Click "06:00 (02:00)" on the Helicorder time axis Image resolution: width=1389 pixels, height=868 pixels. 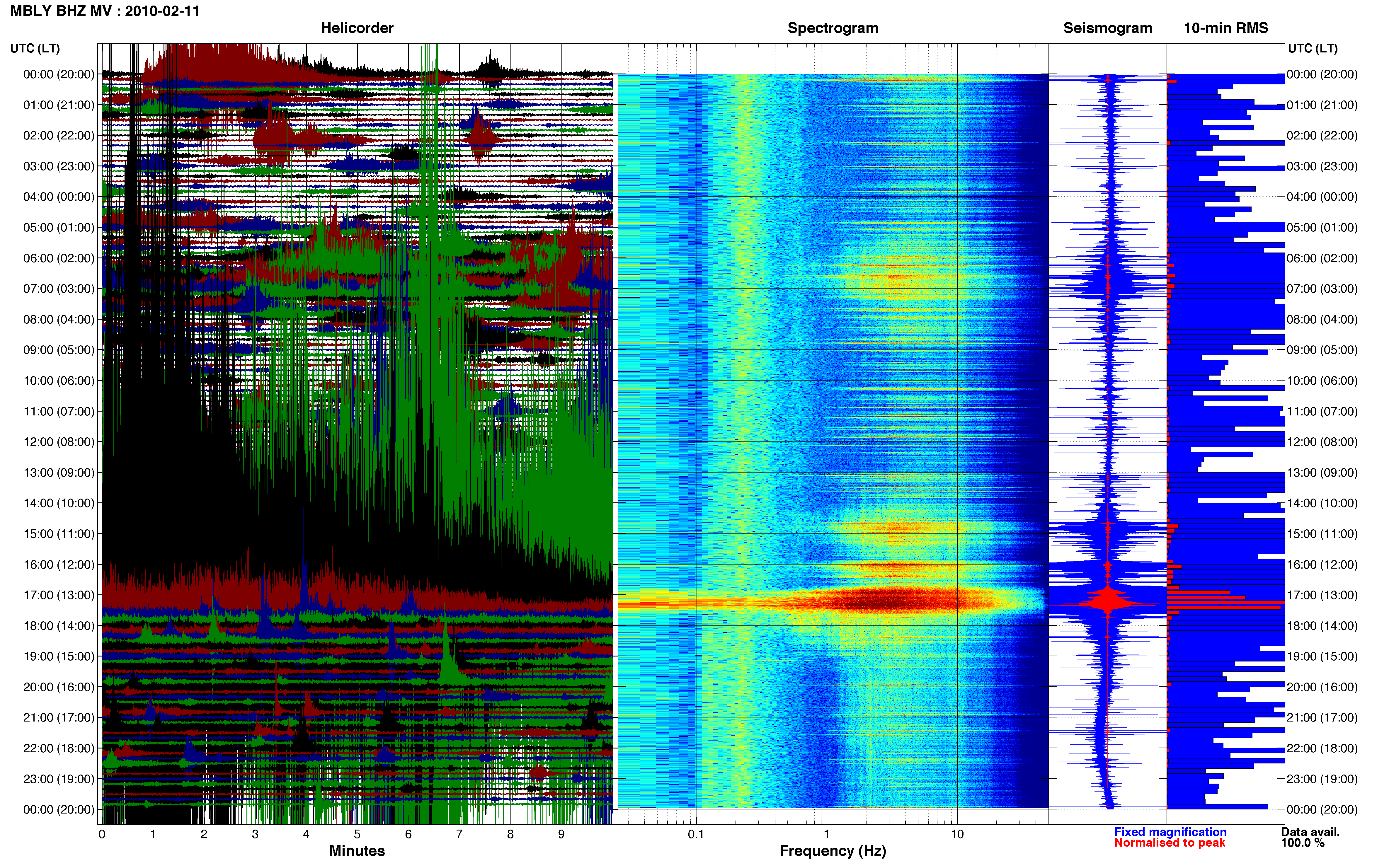[x=59, y=258]
